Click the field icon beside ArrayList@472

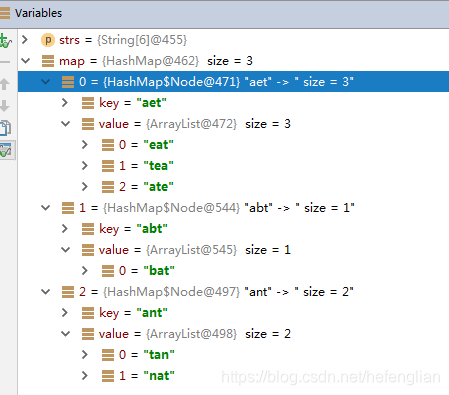[x=88, y=124]
